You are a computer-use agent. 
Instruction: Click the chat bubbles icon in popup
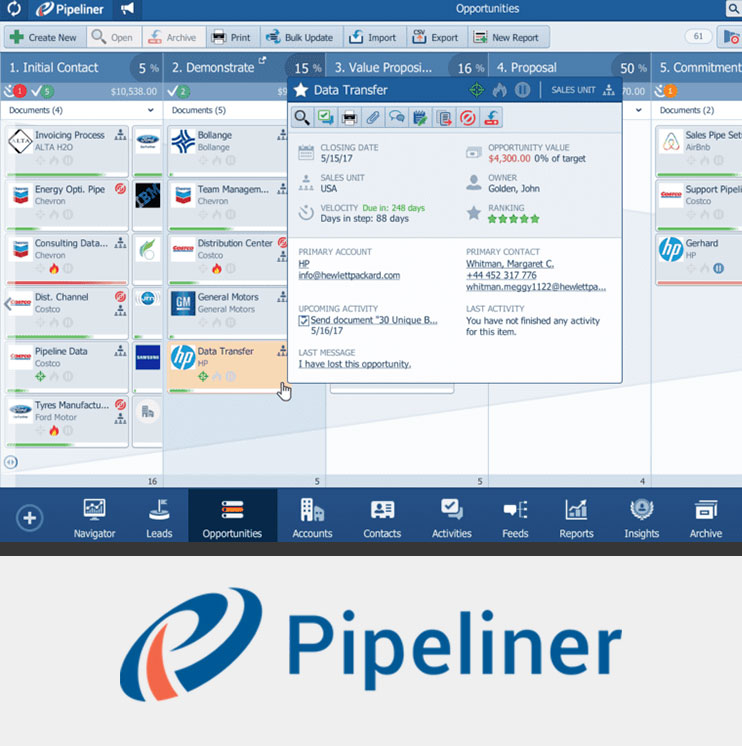click(x=396, y=118)
